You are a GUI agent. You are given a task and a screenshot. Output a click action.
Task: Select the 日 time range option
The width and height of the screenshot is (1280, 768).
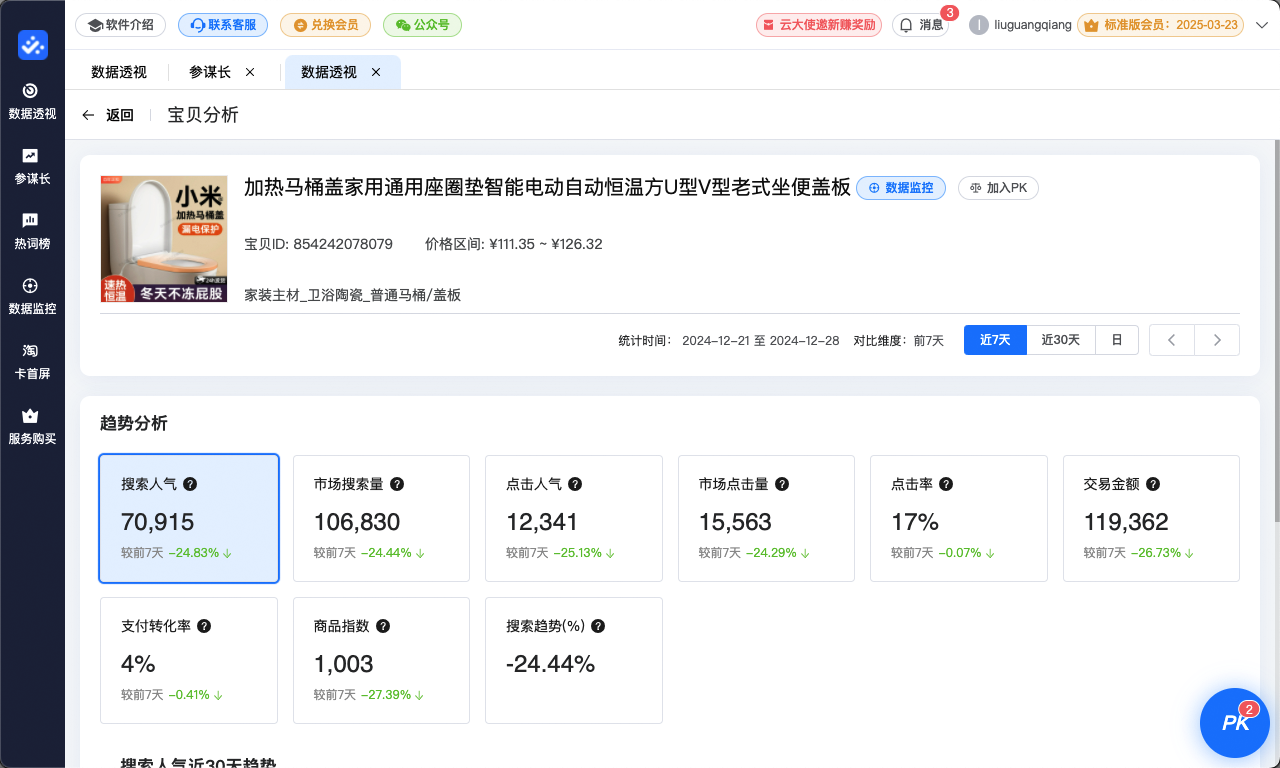click(1117, 340)
